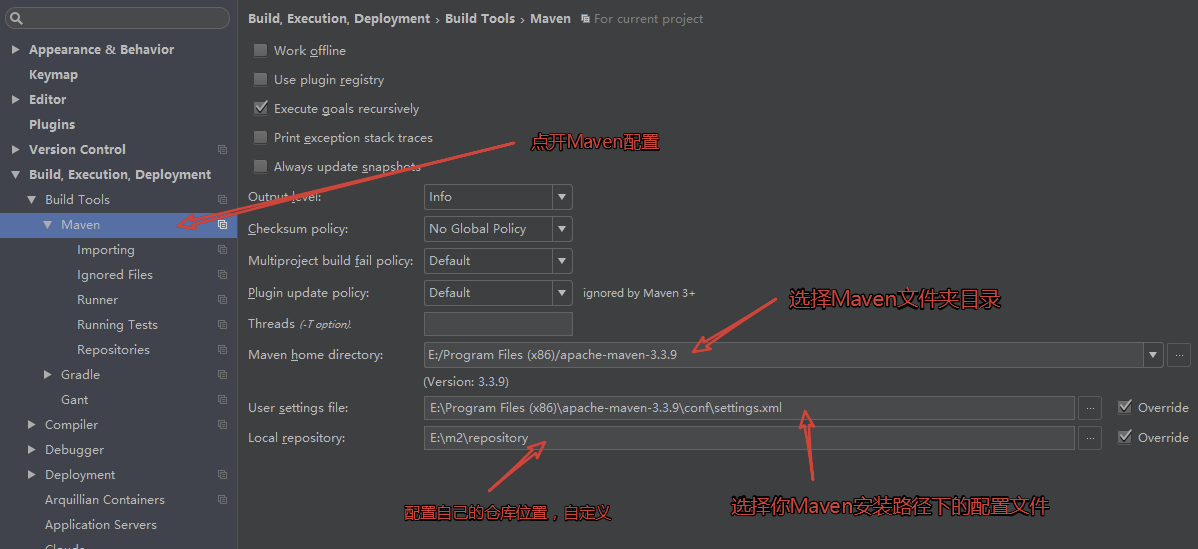Expand the Editor section
The height and width of the screenshot is (549, 1198).
[x=15, y=100]
